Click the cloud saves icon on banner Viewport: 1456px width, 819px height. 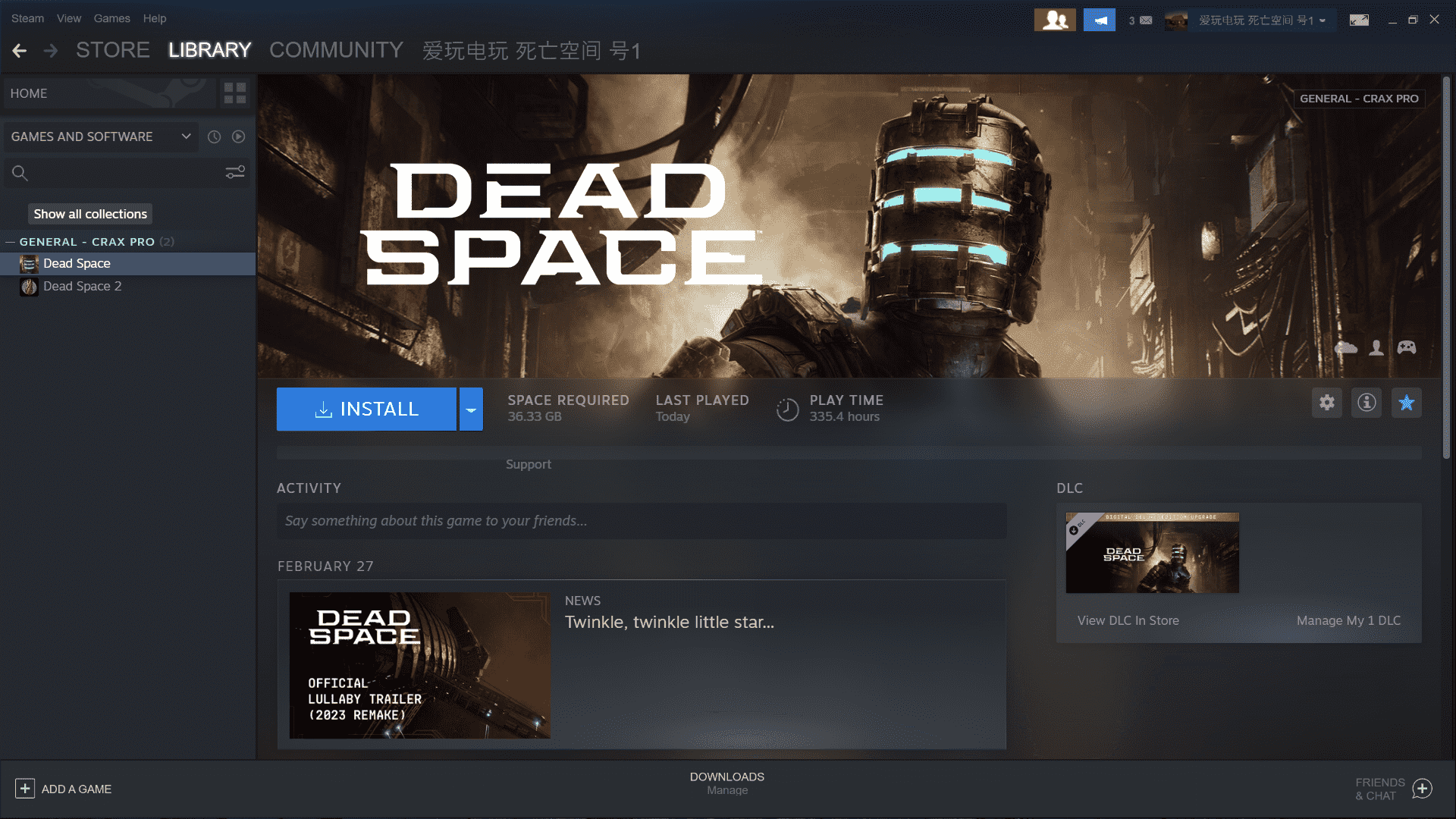1346,347
